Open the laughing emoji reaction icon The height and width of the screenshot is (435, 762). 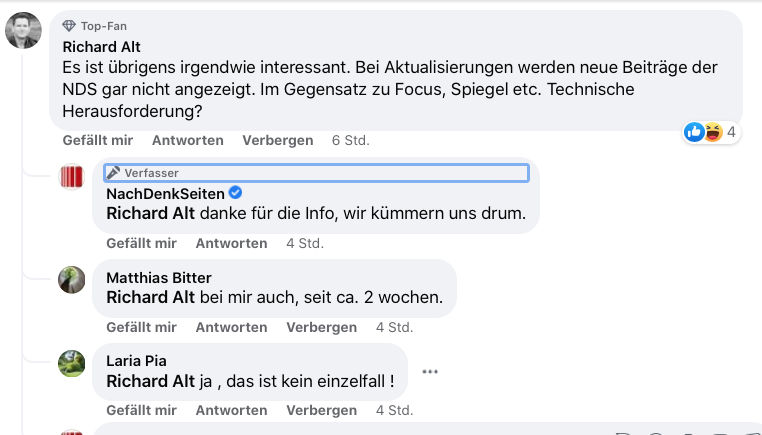(713, 132)
